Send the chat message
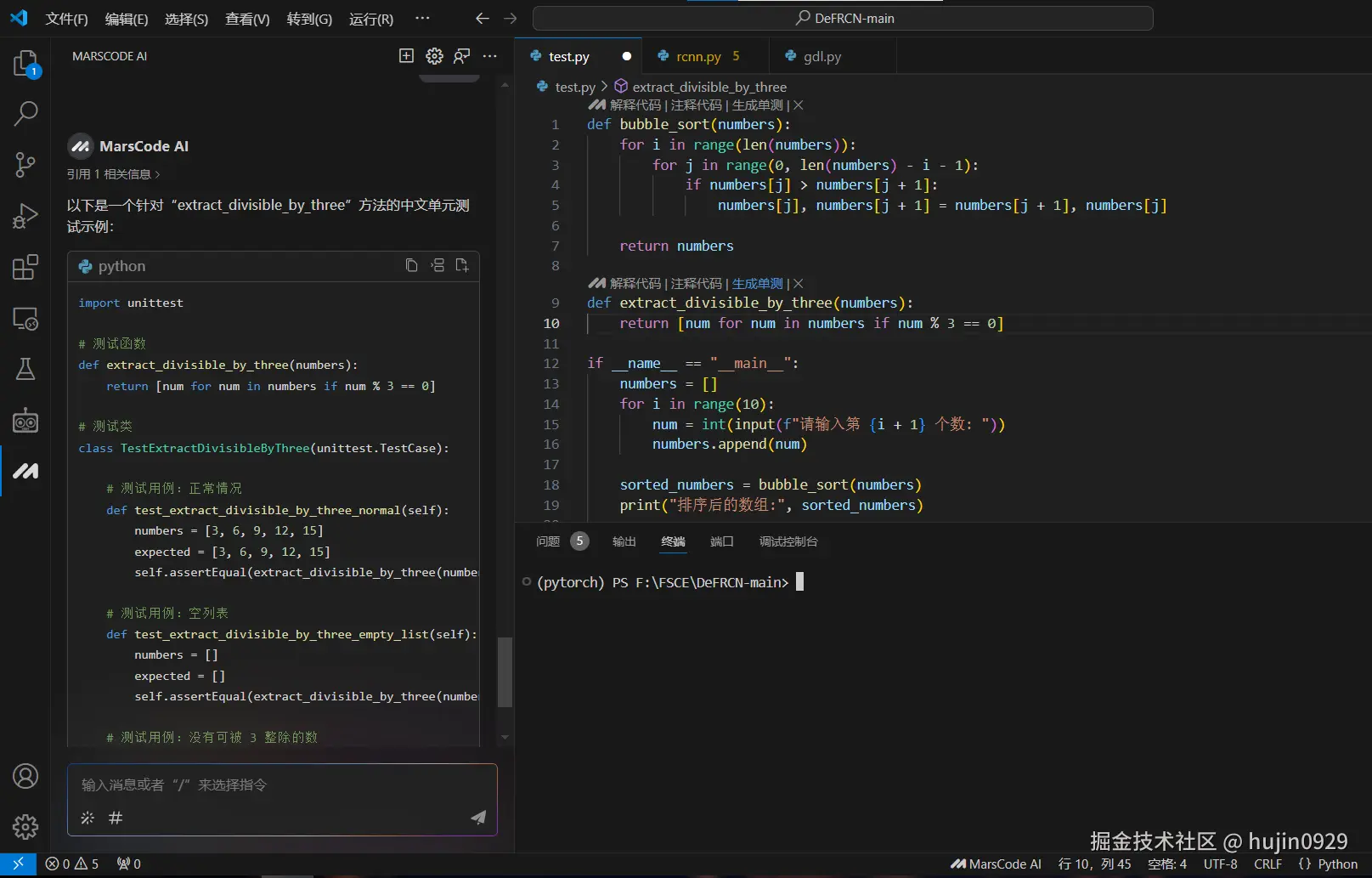1372x878 pixels. click(478, 818)
